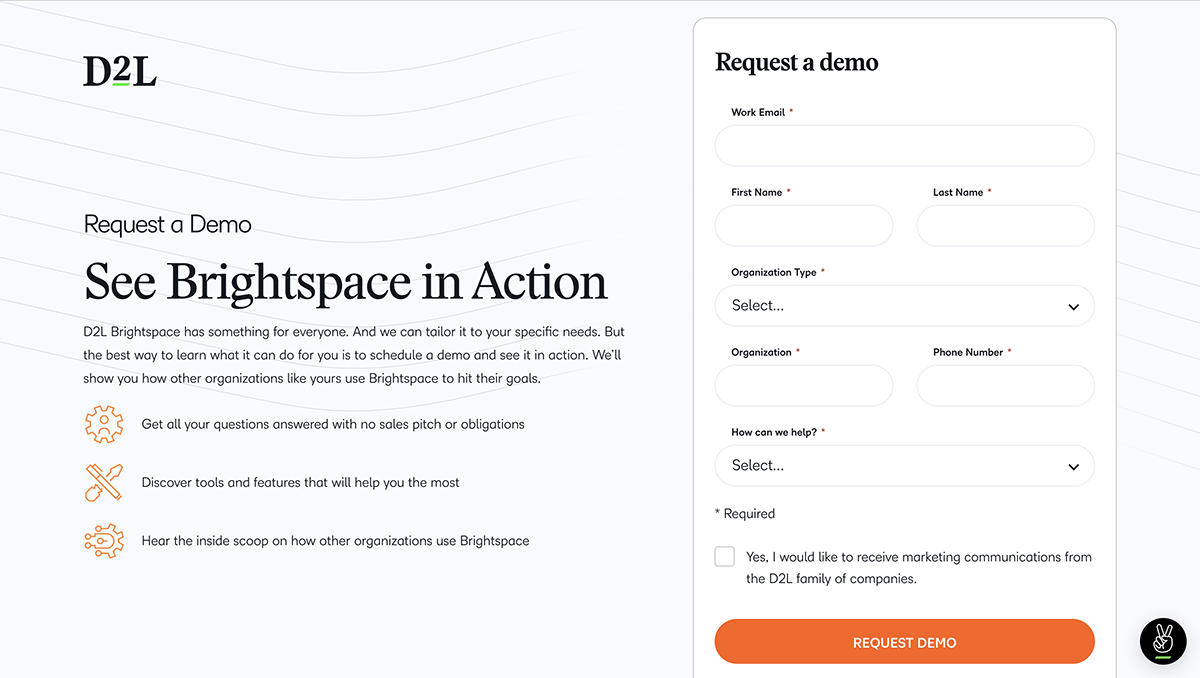Open the peace-hand widget in the corner
This screenshot has width=1200, height=678.
tap(1162, 642)
